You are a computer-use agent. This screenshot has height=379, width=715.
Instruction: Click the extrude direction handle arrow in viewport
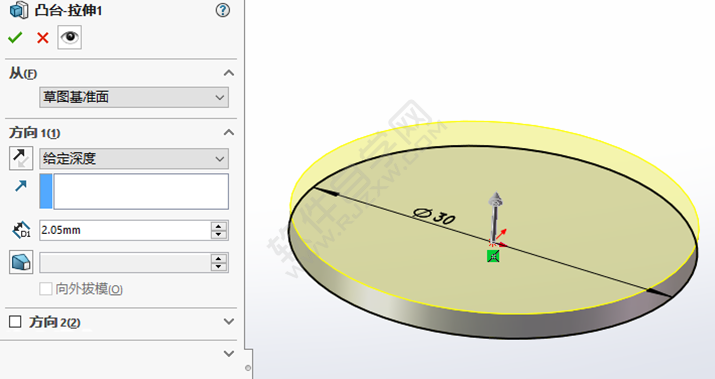coord(495,217)
